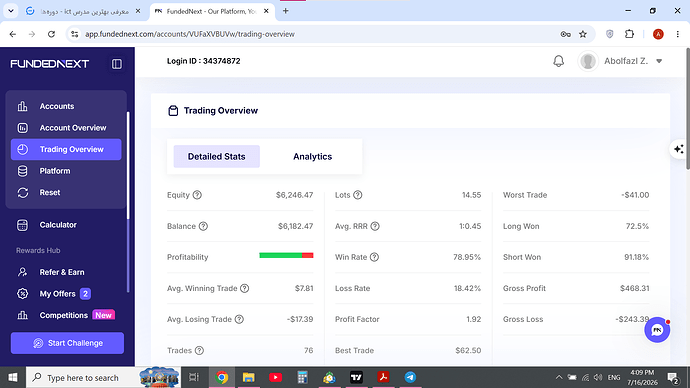Image resolution: width=690 pixels, height=388 pixels.
Task: Select the Detailed Stats tab
Action: tap(217, 157)
